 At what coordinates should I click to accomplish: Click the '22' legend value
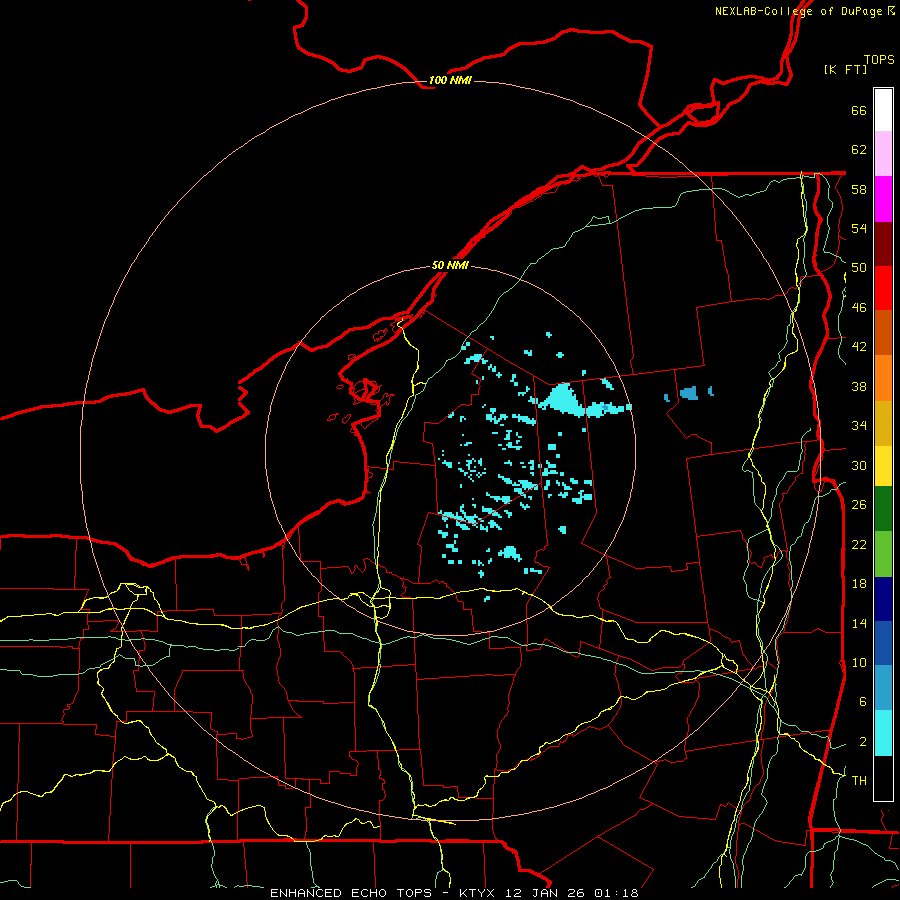[859, 544]
